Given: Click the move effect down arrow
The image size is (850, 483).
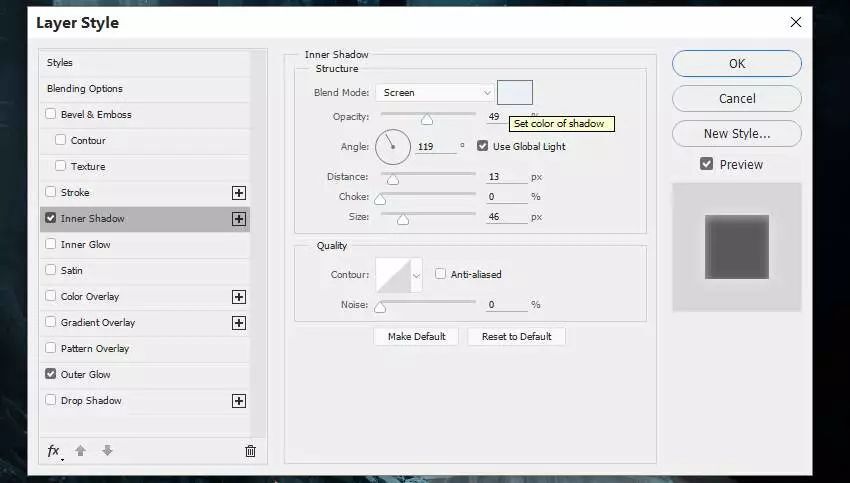Looking at the screenshot, I should (x=107, y=451).
